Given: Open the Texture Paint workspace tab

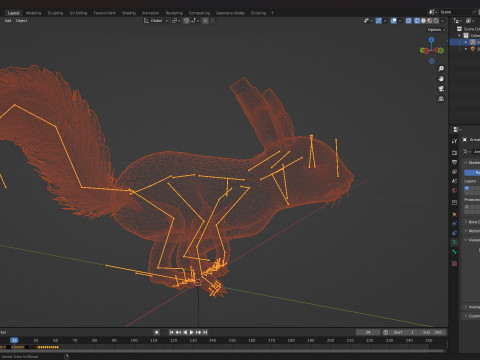Looking at the screenshot, I should coord(104,13).
